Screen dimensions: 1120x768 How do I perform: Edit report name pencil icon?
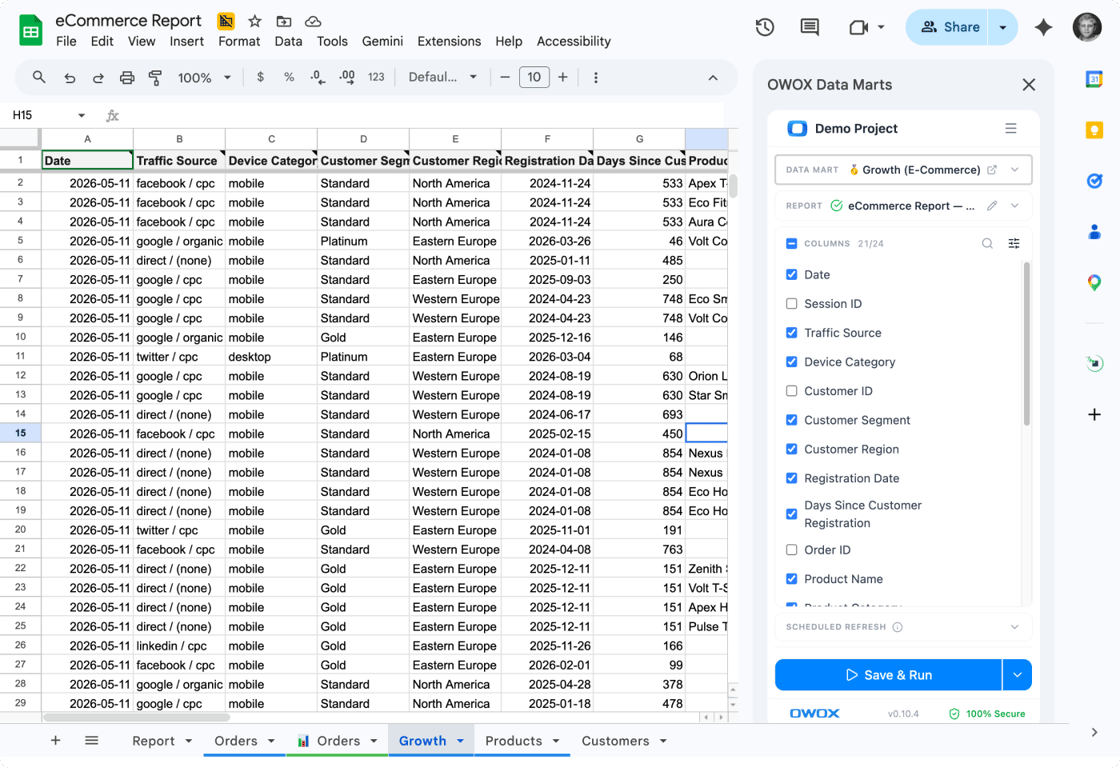pyautogui.click(x=991, y=206)
